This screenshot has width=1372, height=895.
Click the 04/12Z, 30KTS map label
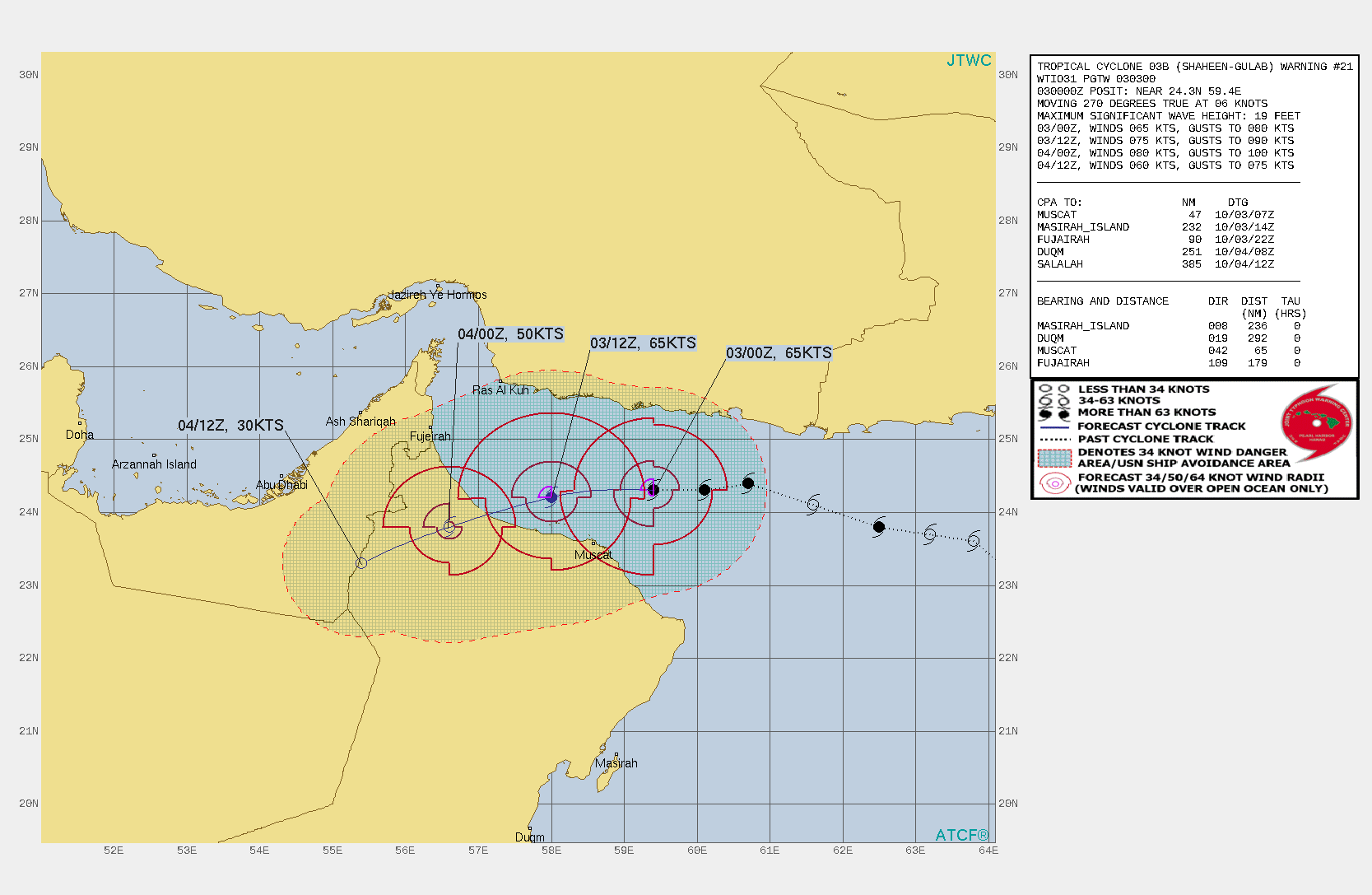[230, 426]
